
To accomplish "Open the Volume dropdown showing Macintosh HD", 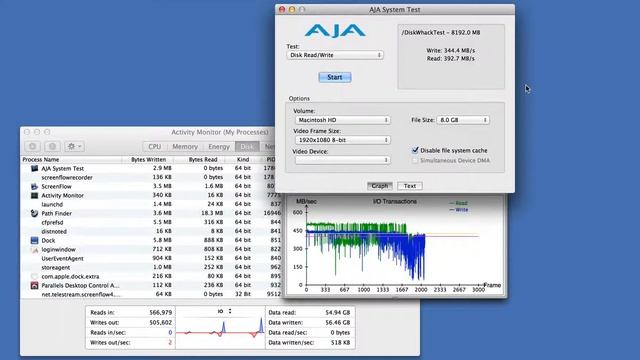I will 342,120.
